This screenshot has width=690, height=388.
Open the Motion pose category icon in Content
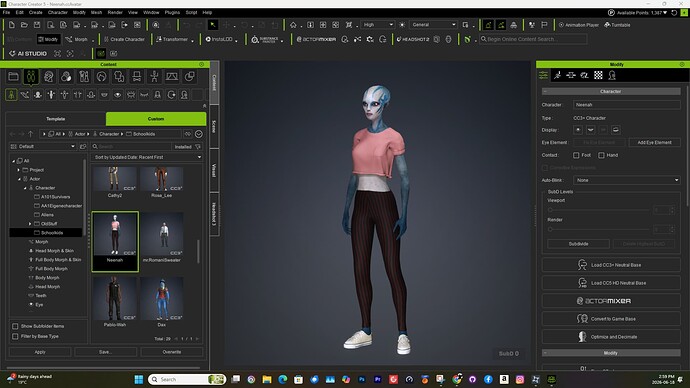[x=154, y=77]
